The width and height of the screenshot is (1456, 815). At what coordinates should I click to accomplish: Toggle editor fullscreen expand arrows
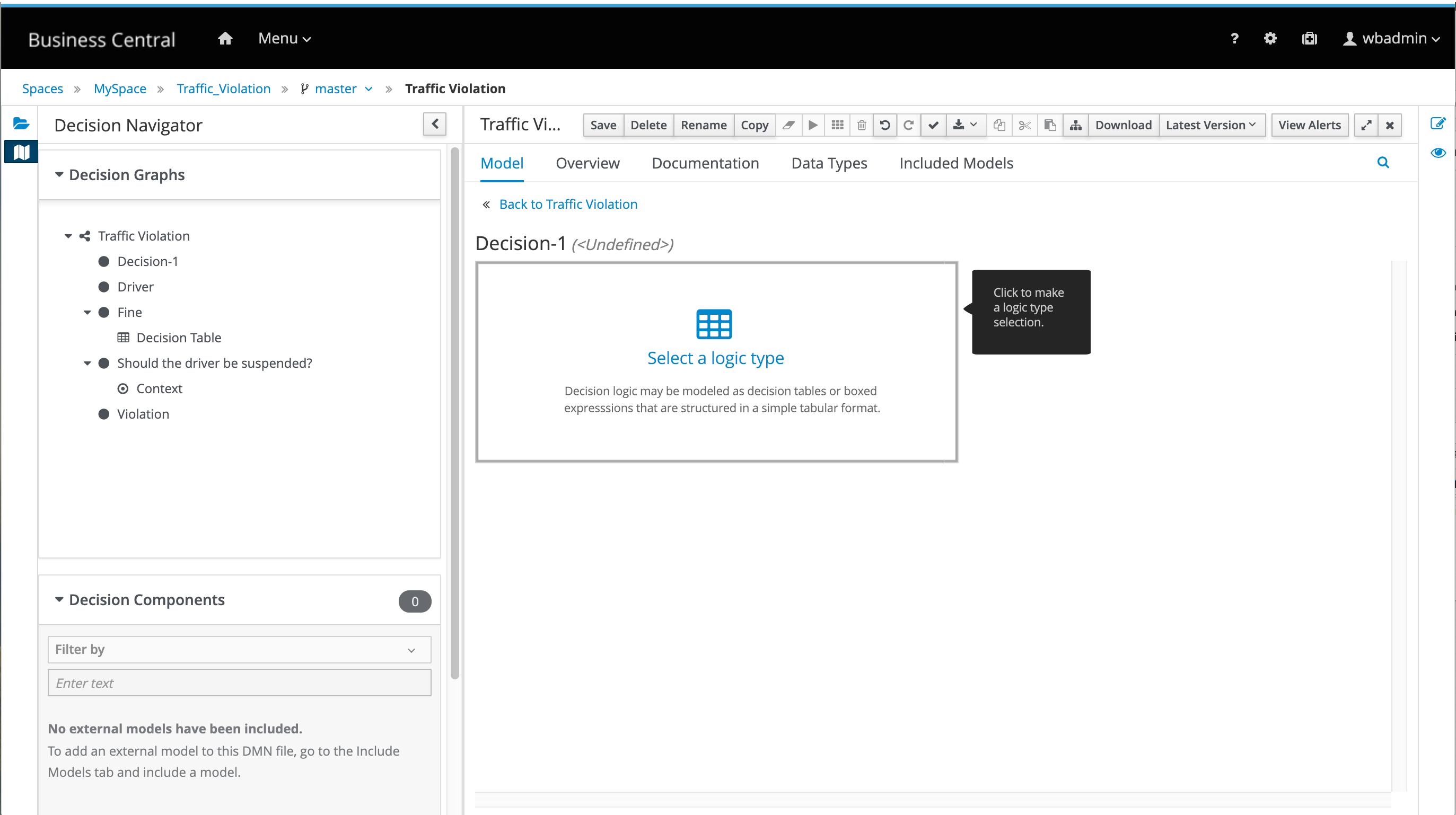(x=1366, y=125)
